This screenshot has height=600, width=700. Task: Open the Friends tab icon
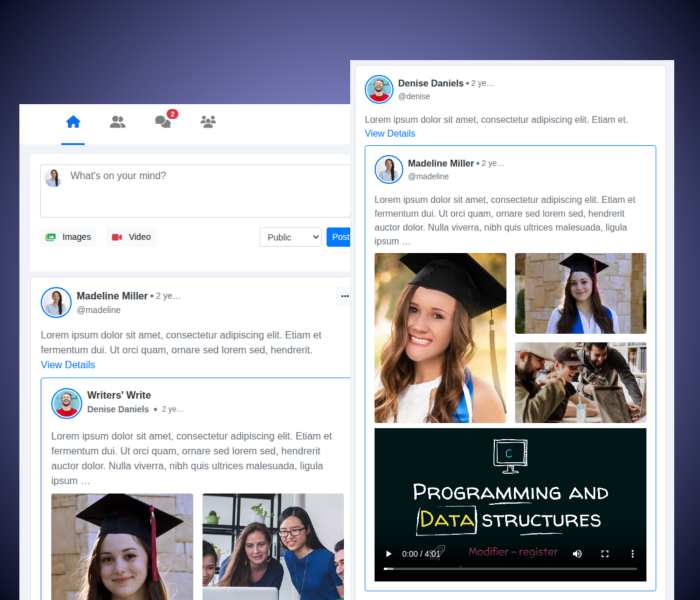(117, 122)
